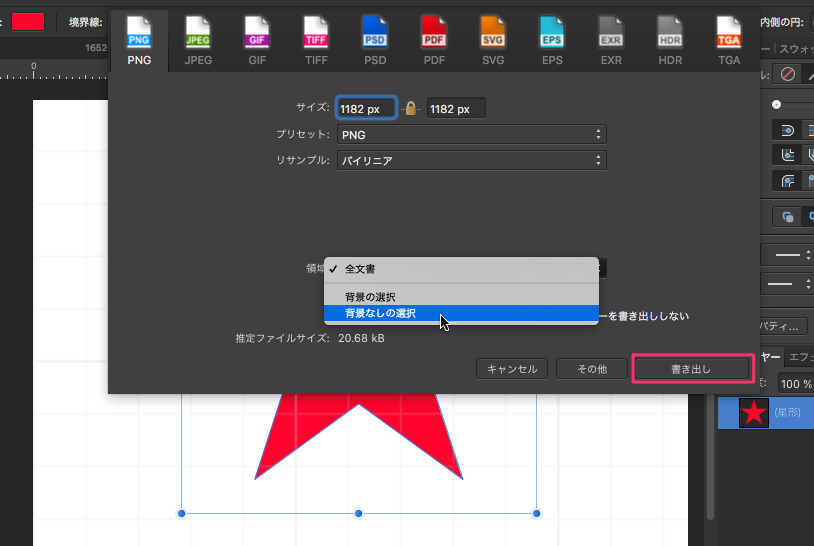The width and height of the screenshot is (814, 546).
Task: Click the EXR format icon
Action: click(611, 41)
